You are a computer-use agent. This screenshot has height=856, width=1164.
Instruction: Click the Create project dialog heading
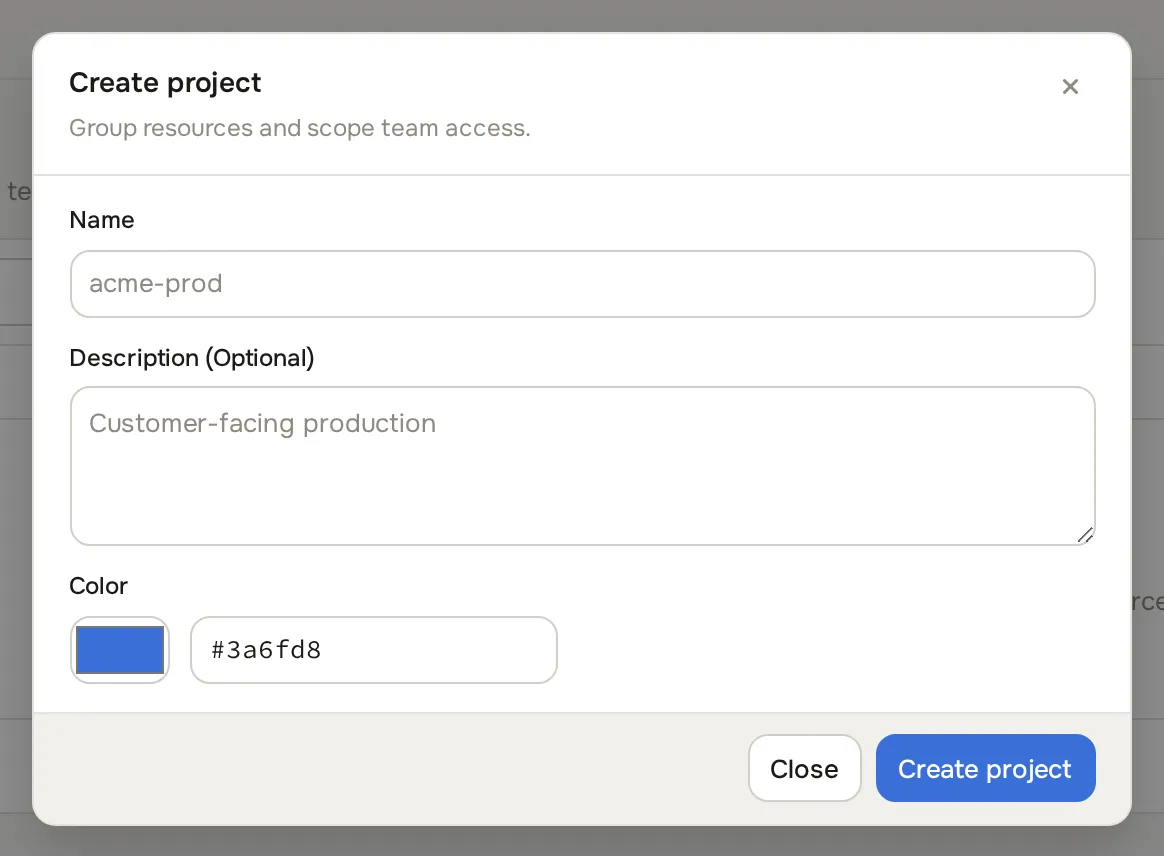165,83
